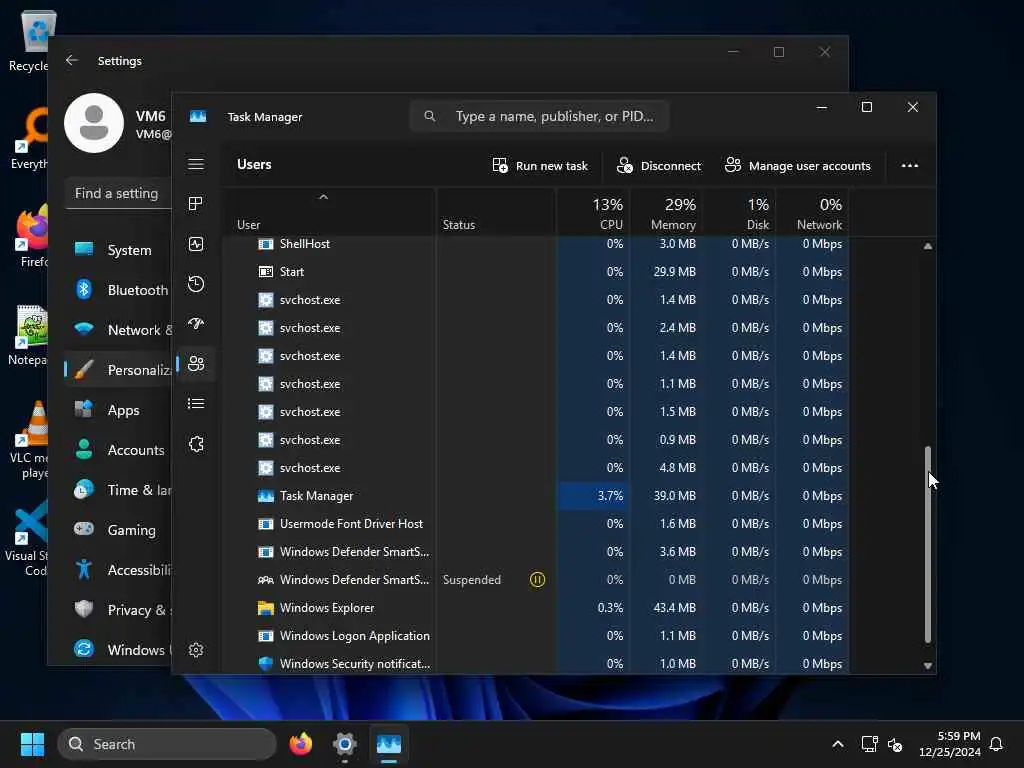Select the ShellHost row
This screenshot has height=768, width=1024.
point(536,244)
